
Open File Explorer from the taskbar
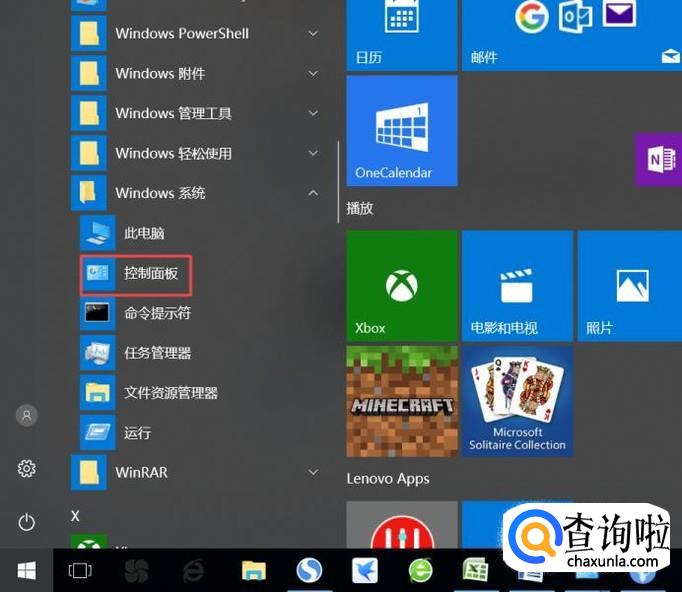point(254,570)
